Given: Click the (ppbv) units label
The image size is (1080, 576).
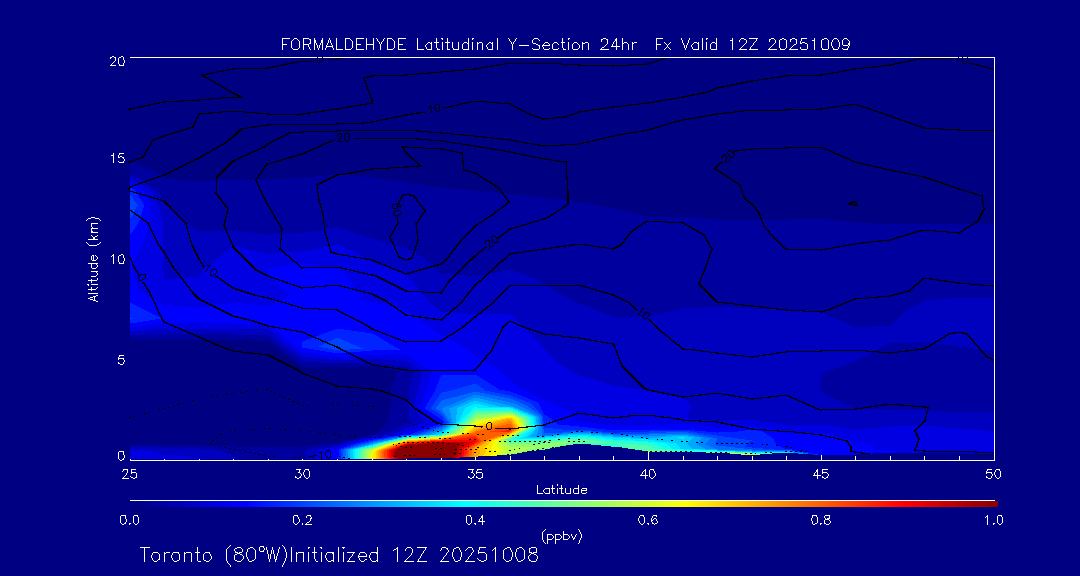Looking at the screenshot, I should (562, 536).
